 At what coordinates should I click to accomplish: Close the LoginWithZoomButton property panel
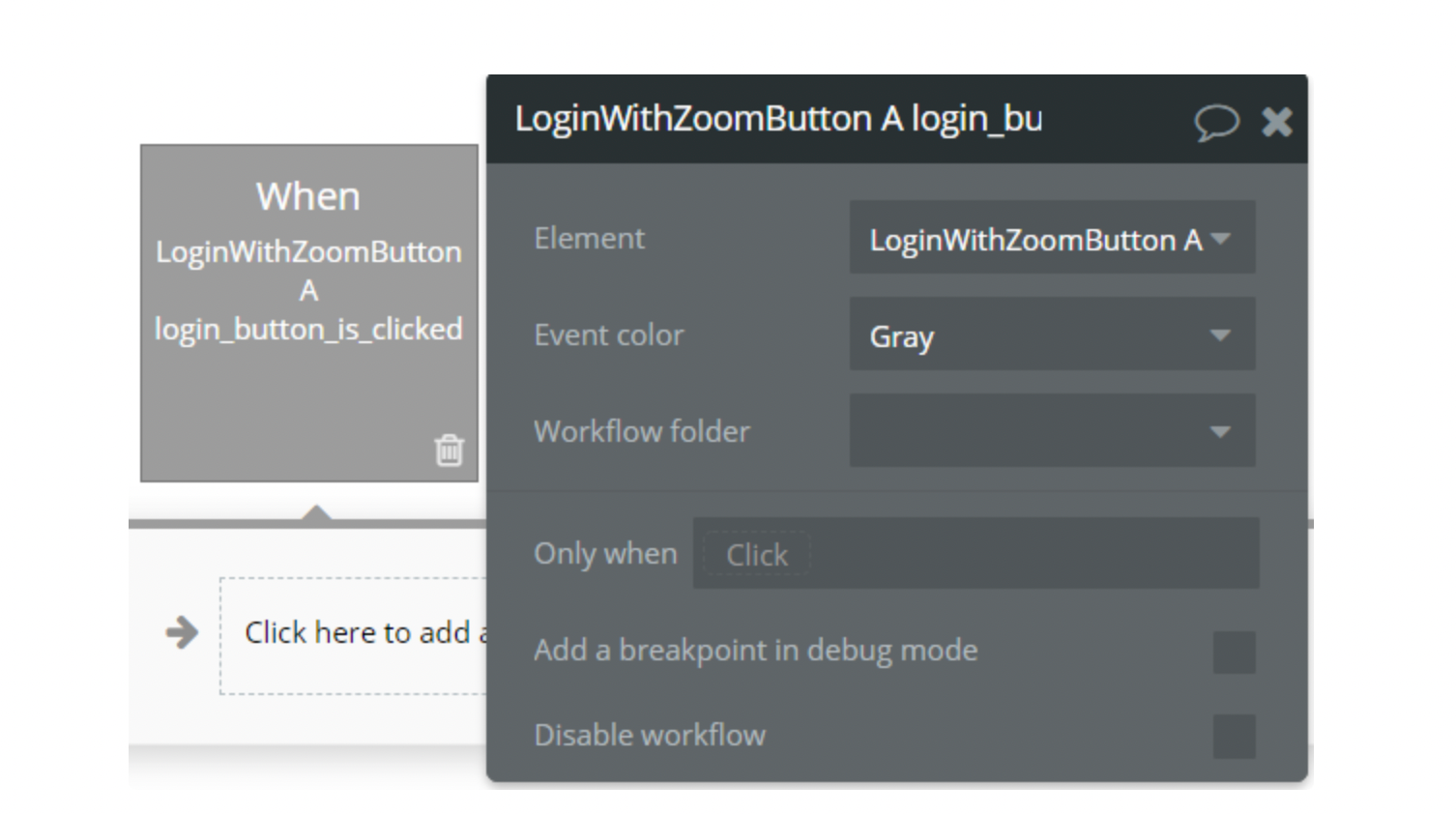[x=1277, y=122]
